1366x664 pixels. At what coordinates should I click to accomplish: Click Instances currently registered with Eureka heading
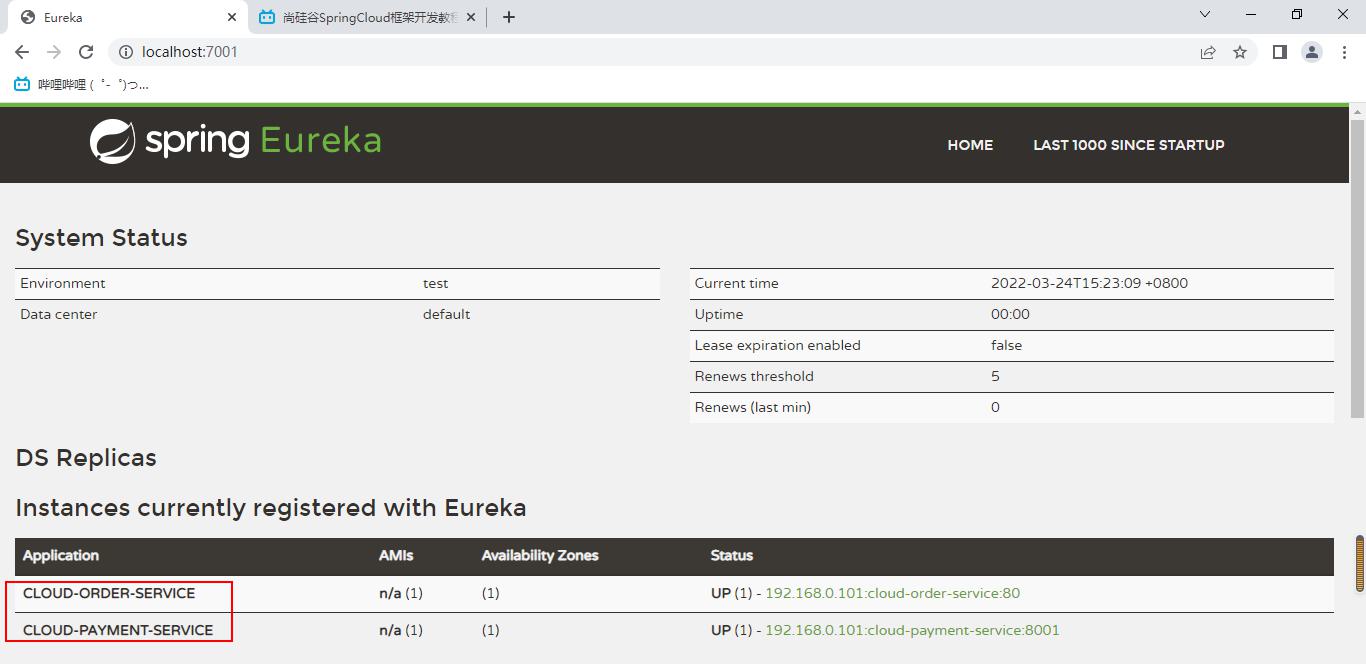(271, 508)
